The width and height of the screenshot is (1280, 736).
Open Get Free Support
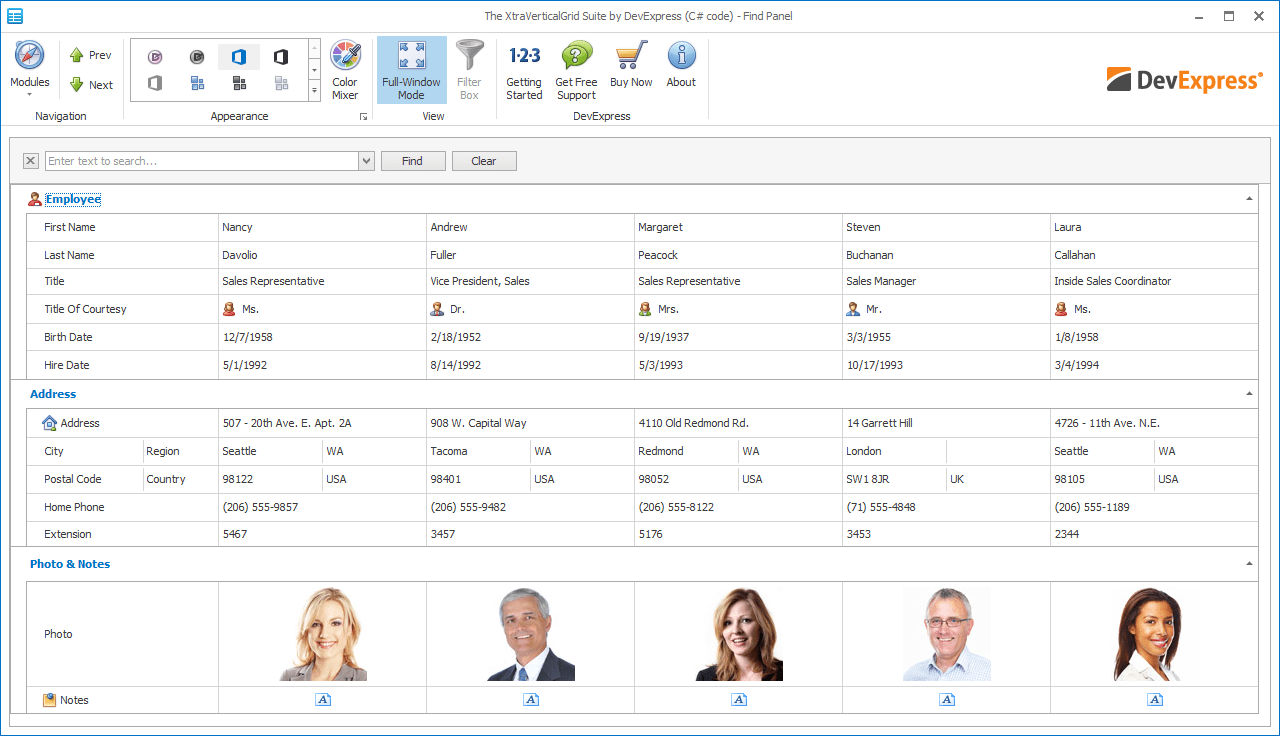(576, 70)
